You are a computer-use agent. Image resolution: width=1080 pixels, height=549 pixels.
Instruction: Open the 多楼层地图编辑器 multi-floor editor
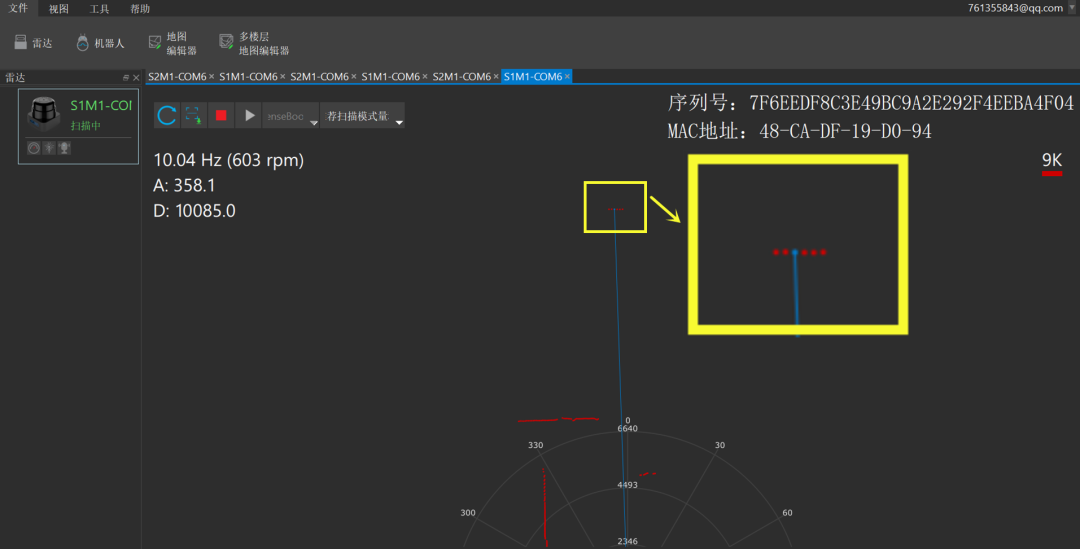click(x=254, y=43)
